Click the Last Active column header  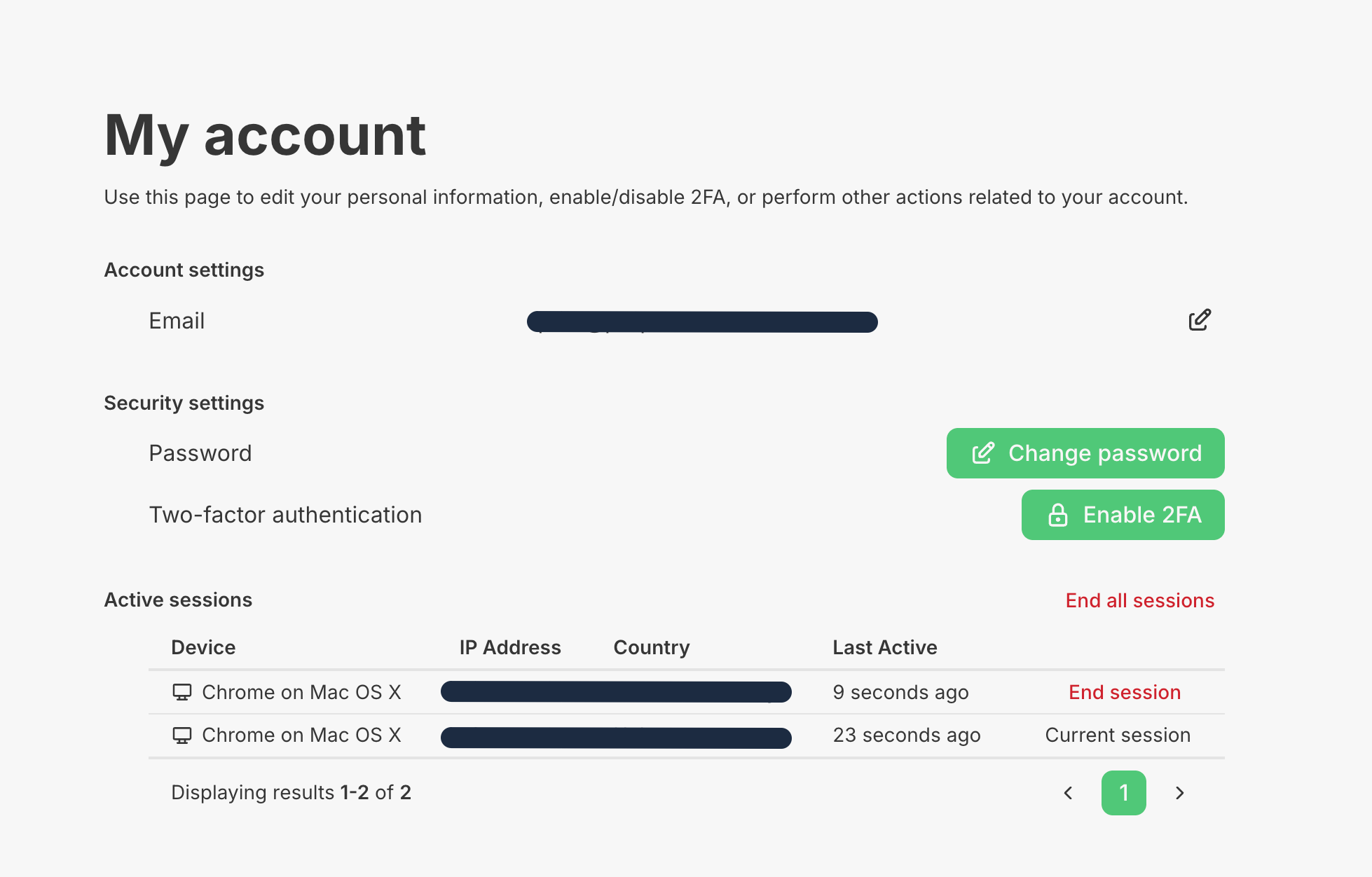click(x=885, y=647)
